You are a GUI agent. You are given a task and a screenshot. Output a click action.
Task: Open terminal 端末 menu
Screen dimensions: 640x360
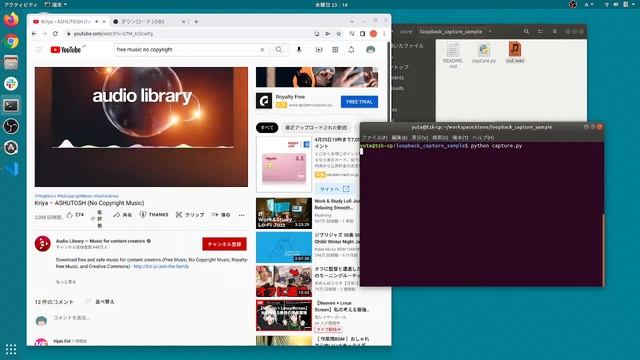[x=460, y=138]
